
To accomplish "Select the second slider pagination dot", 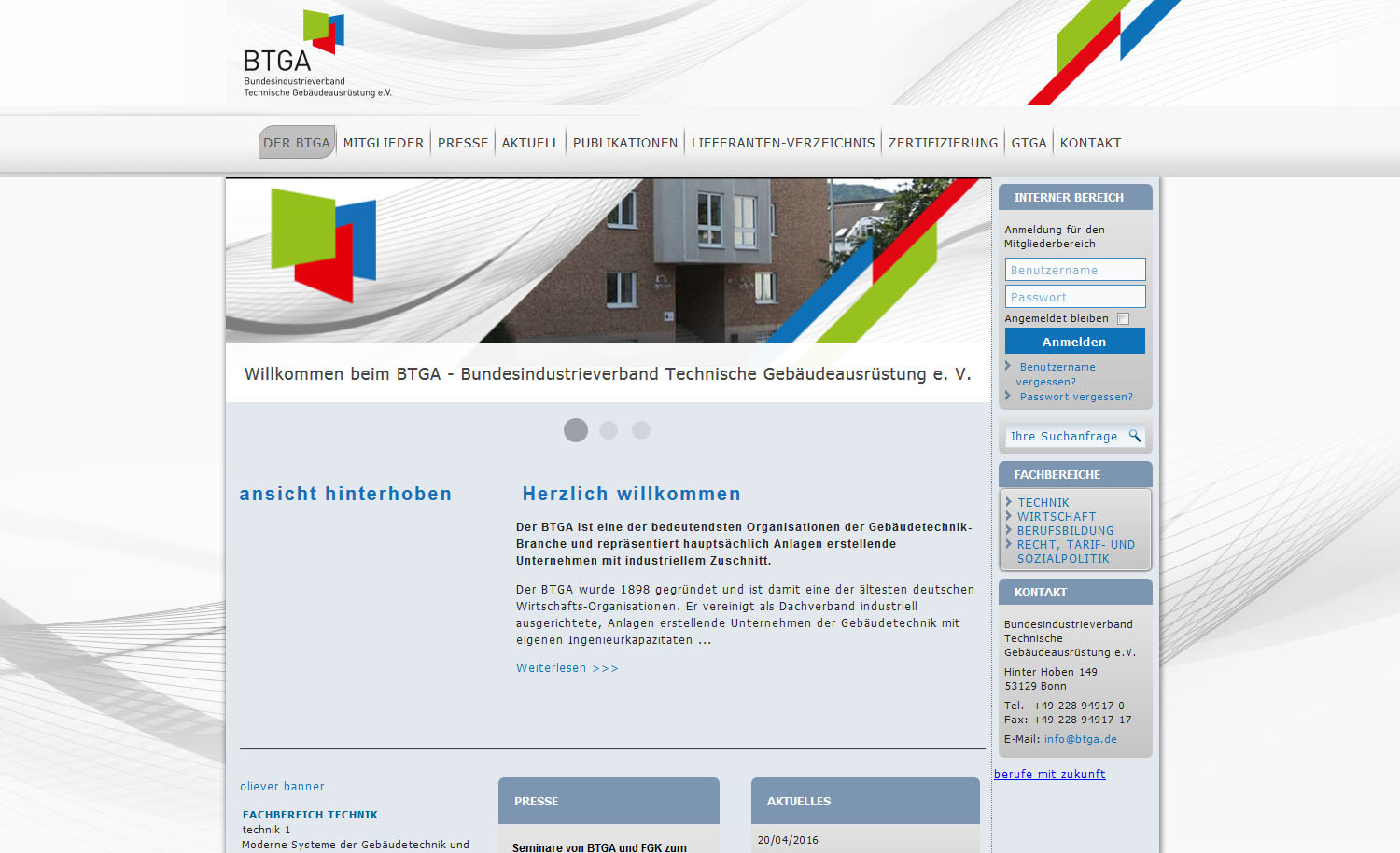I will tap(609, 430).
